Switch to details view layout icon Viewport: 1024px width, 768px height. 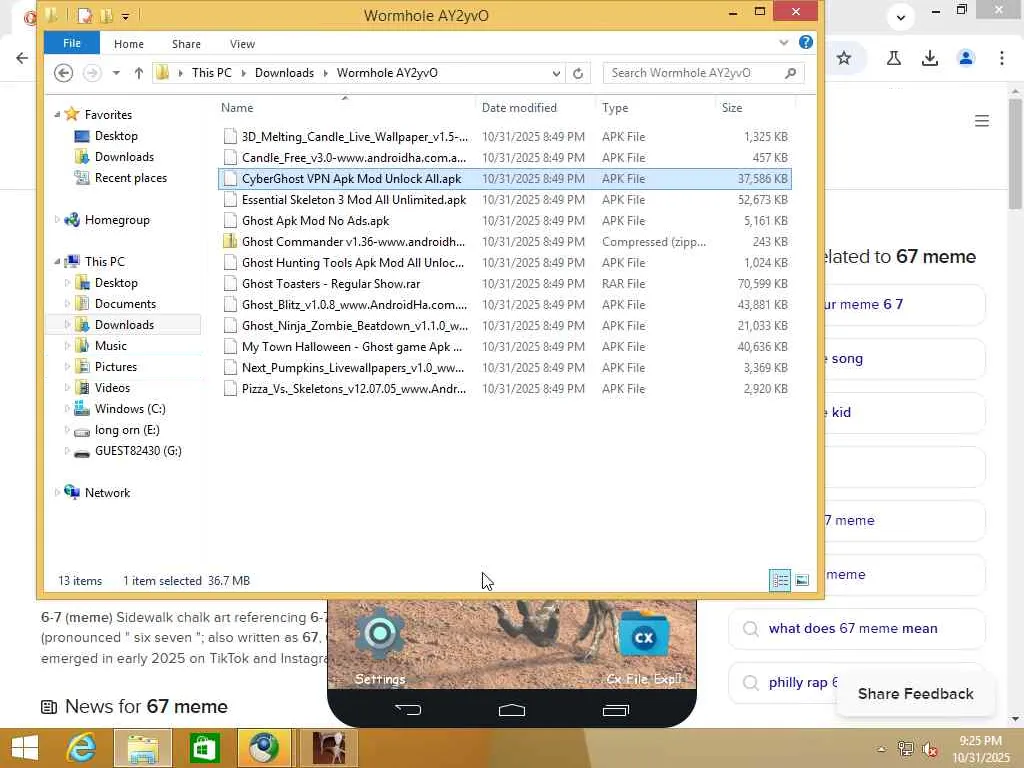pyautogui.click(x=780, y=580)
